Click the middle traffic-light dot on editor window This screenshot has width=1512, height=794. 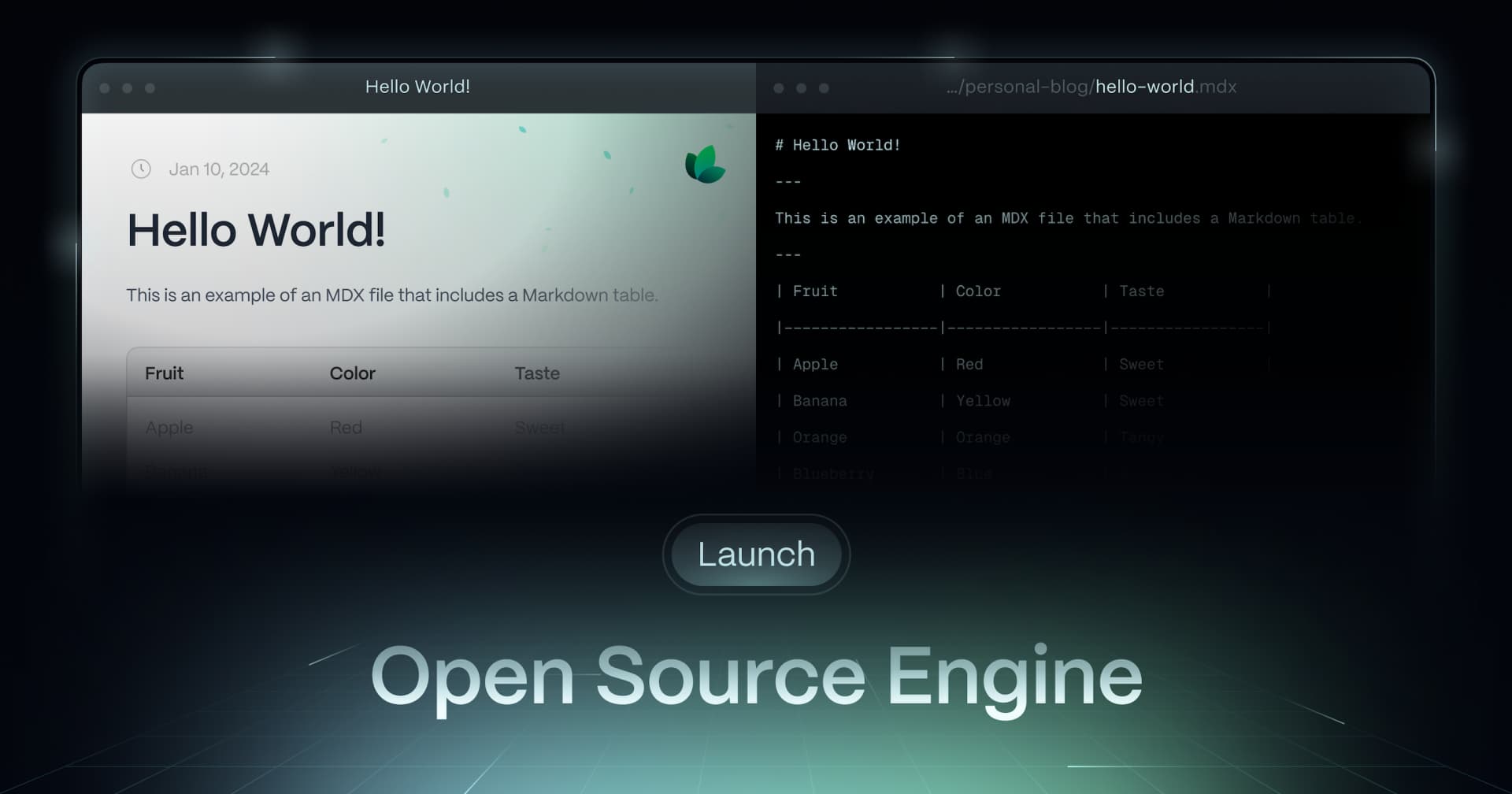[x=802, y=88]
